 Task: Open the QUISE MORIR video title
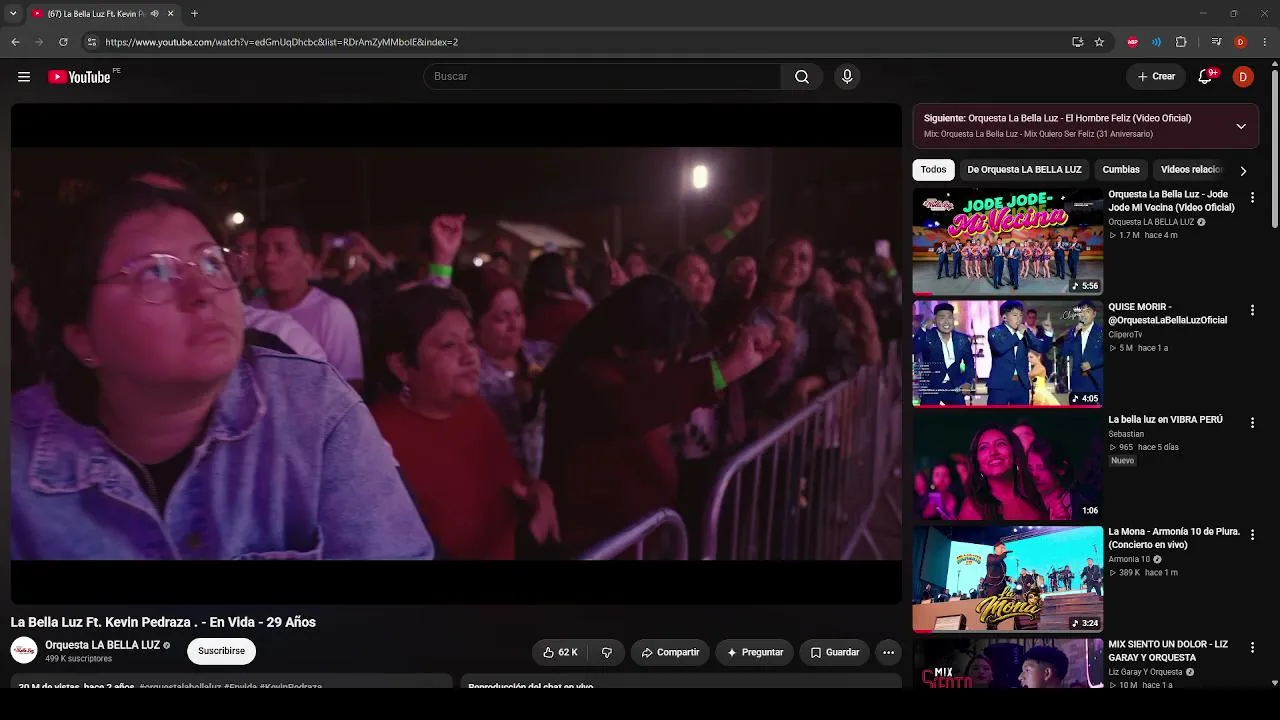[x=1168, y=314]
